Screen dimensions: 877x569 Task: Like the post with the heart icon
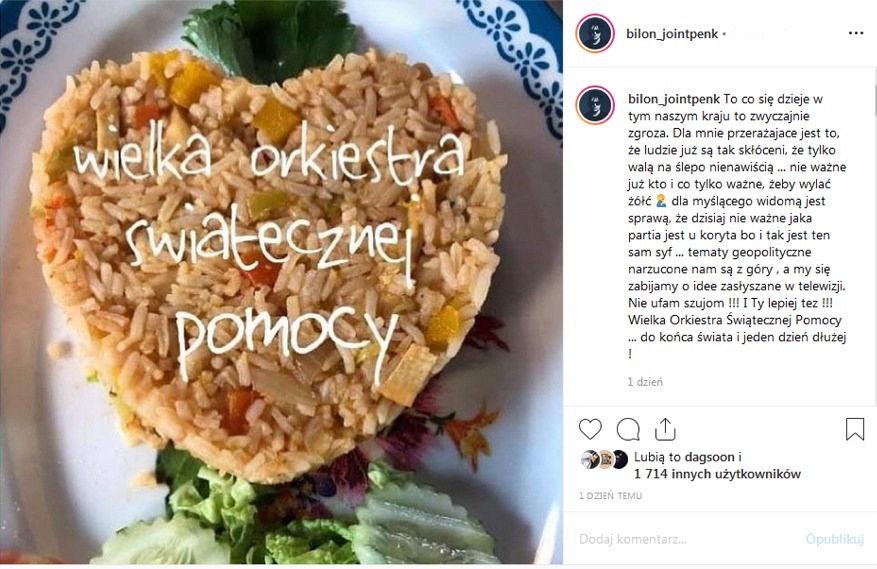tap(590, 429)
